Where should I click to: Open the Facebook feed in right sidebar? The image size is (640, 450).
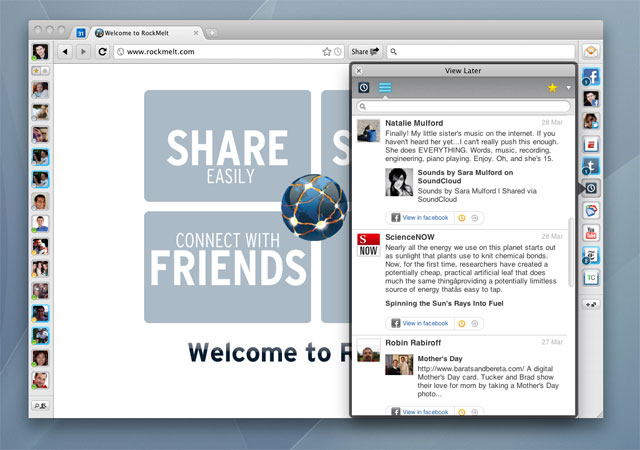[x=591, y=76]
